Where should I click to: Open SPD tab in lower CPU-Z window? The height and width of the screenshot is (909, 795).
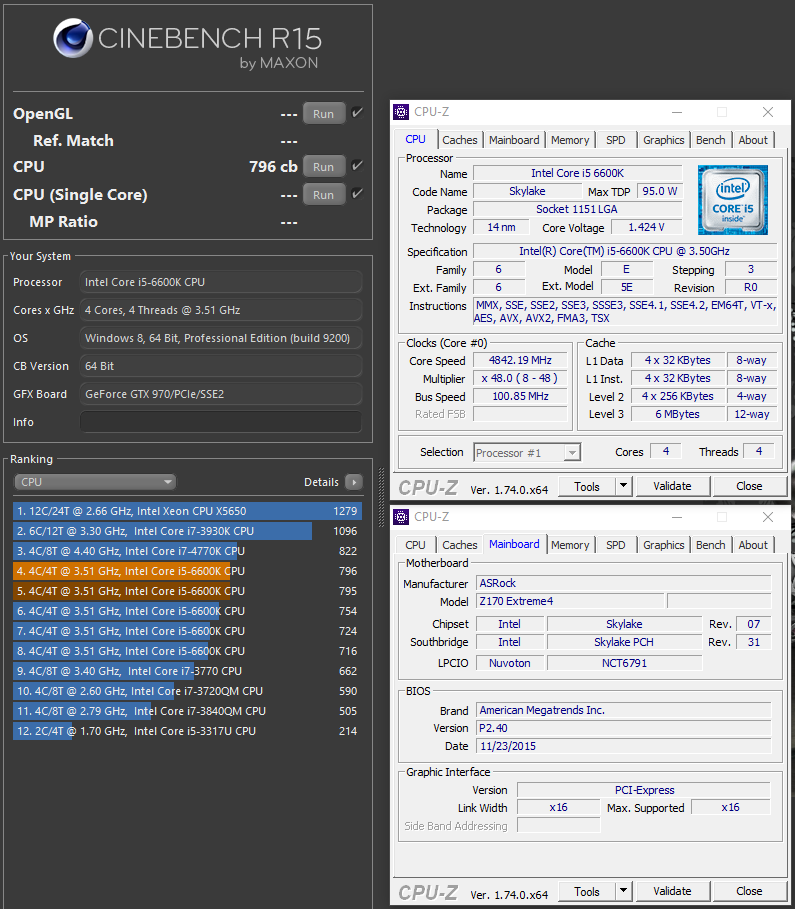click(616, 545)
